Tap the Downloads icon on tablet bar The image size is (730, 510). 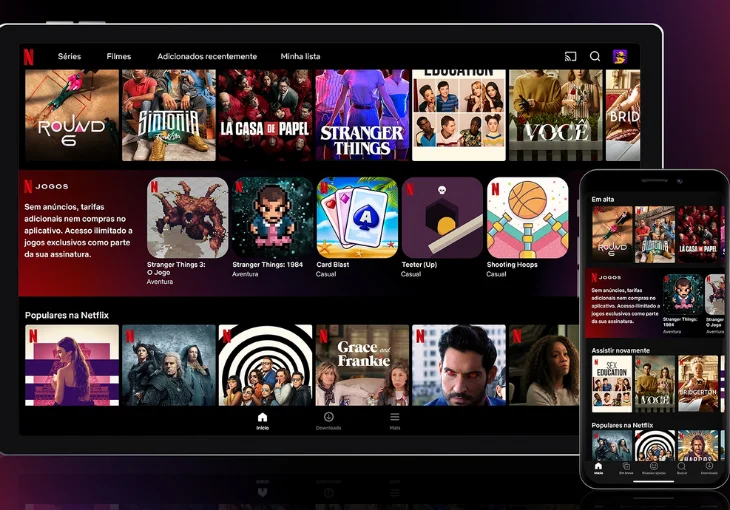[x=328, y=417]
